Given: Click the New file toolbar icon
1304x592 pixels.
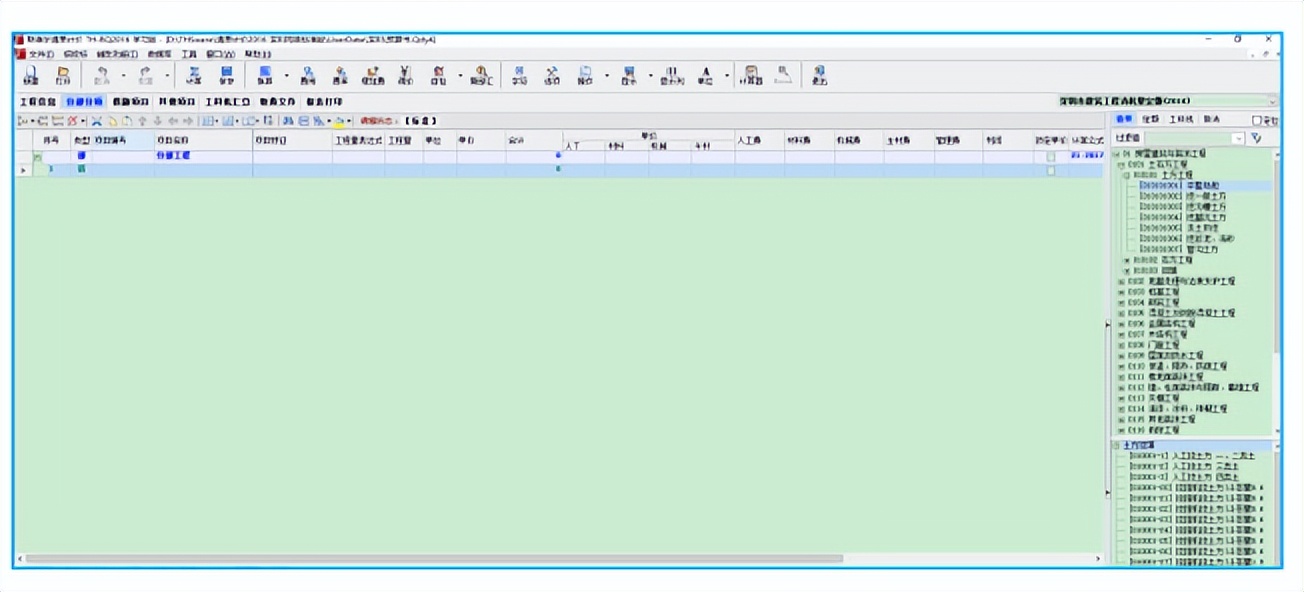Looking at the screenshot, I should tap(31, 76).
